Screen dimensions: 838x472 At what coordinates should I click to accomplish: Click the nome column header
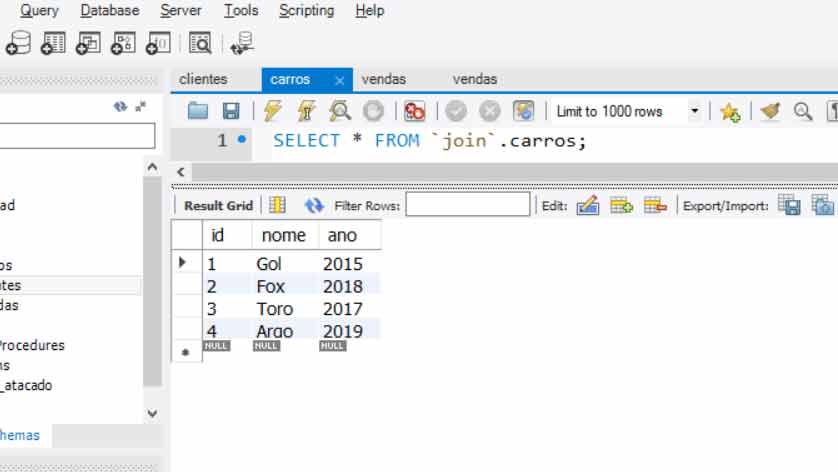pos(285,235)
